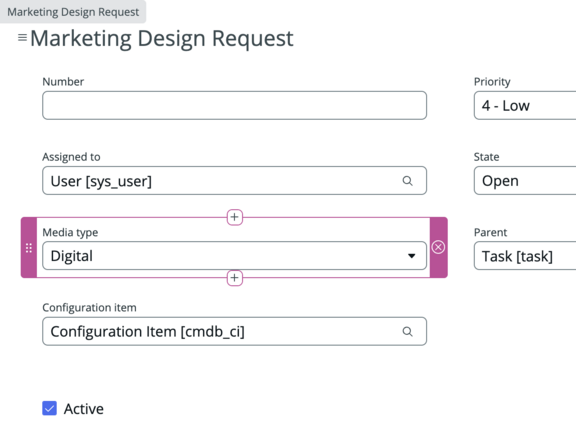Click the Number field label

[63, 82]
